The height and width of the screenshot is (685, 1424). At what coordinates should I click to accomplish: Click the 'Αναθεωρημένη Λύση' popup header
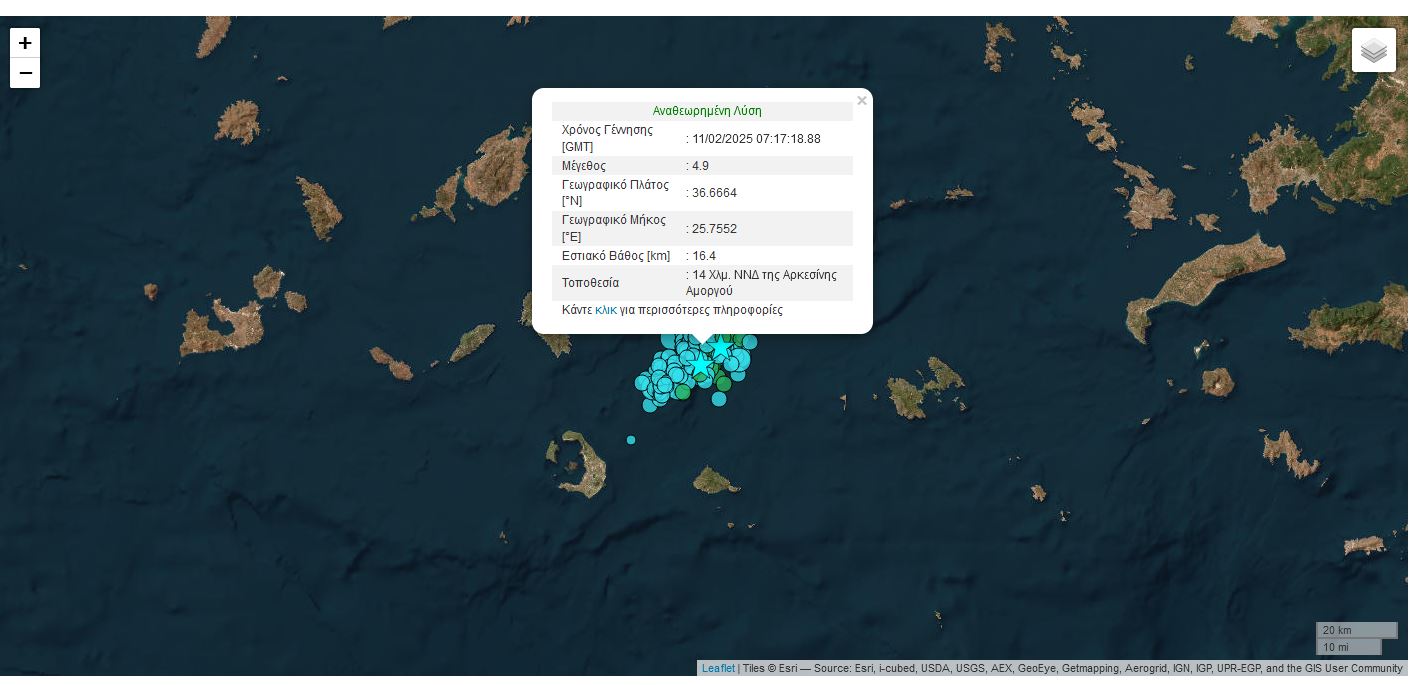coord(706,111)
